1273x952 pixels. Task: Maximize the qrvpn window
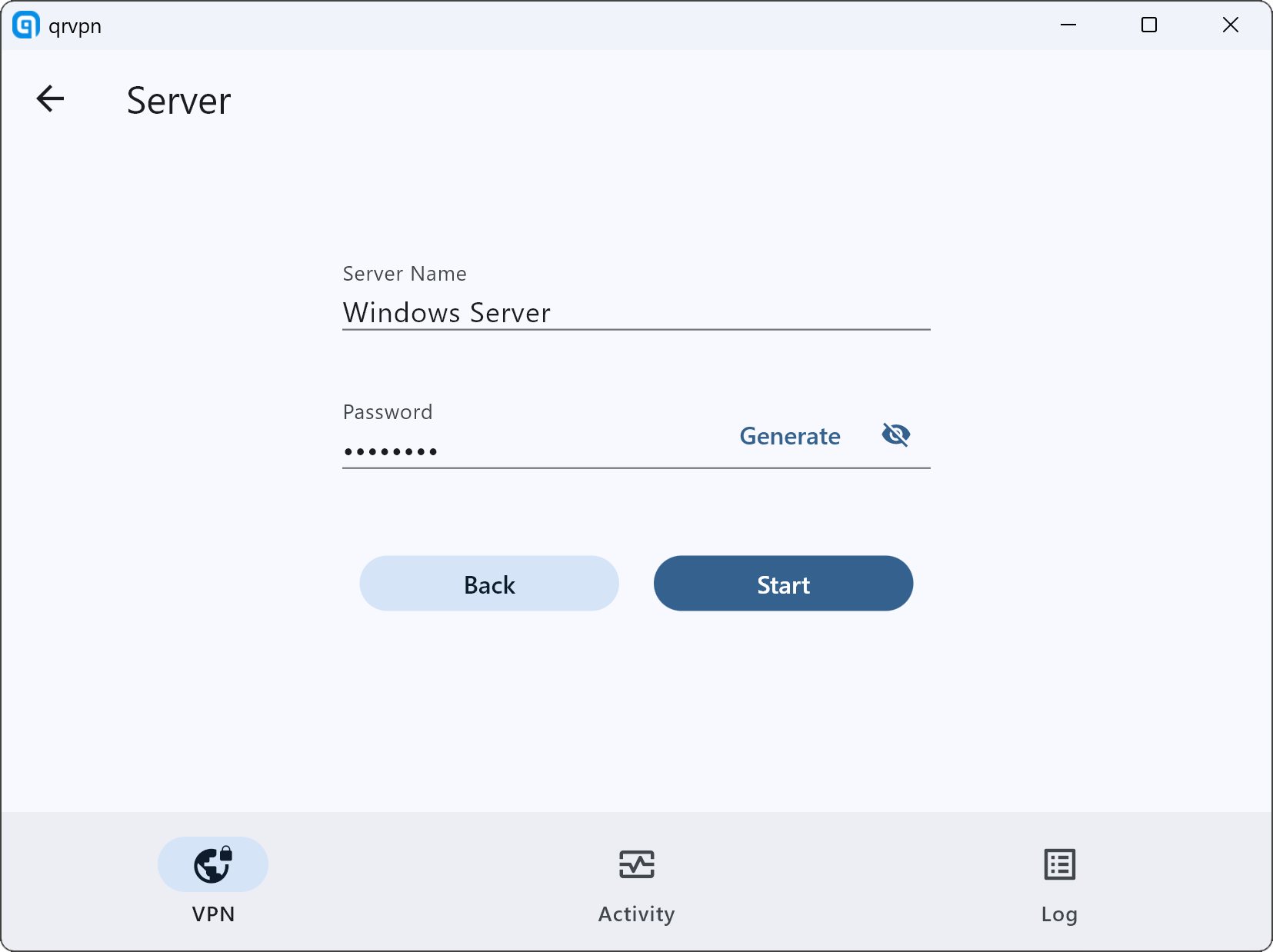point(1148,25)
